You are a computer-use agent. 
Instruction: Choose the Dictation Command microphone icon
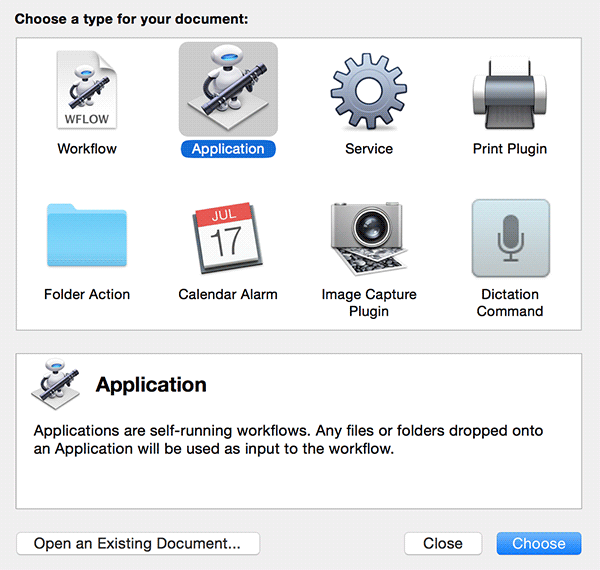click(x=510, y=238)
